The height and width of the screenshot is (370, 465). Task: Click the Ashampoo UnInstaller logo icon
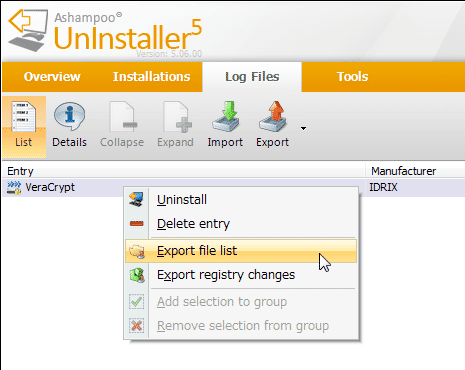coord(28,30)
